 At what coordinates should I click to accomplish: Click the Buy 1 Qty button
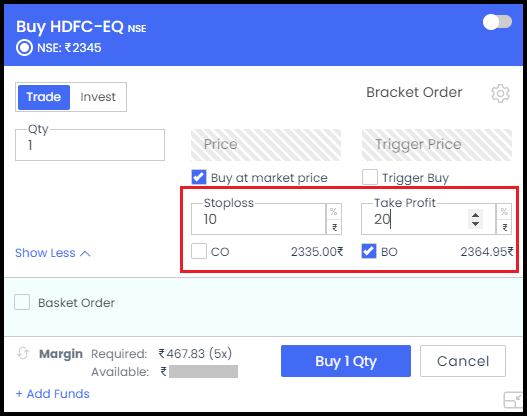click(346, 361)
